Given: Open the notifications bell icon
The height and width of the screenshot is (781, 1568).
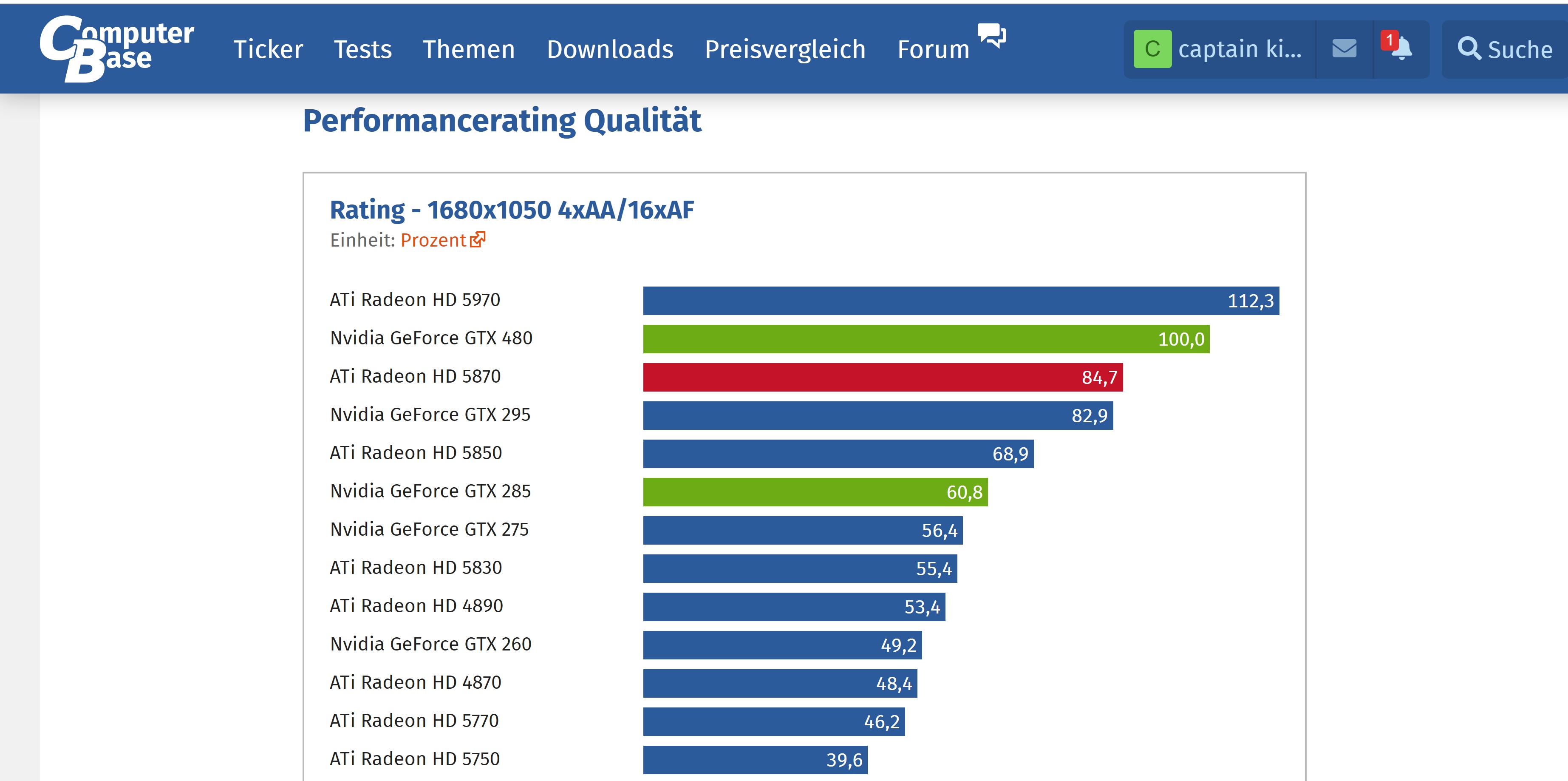Looking at the screenshot, I should pyautogui.click(x=1402, y=49).
